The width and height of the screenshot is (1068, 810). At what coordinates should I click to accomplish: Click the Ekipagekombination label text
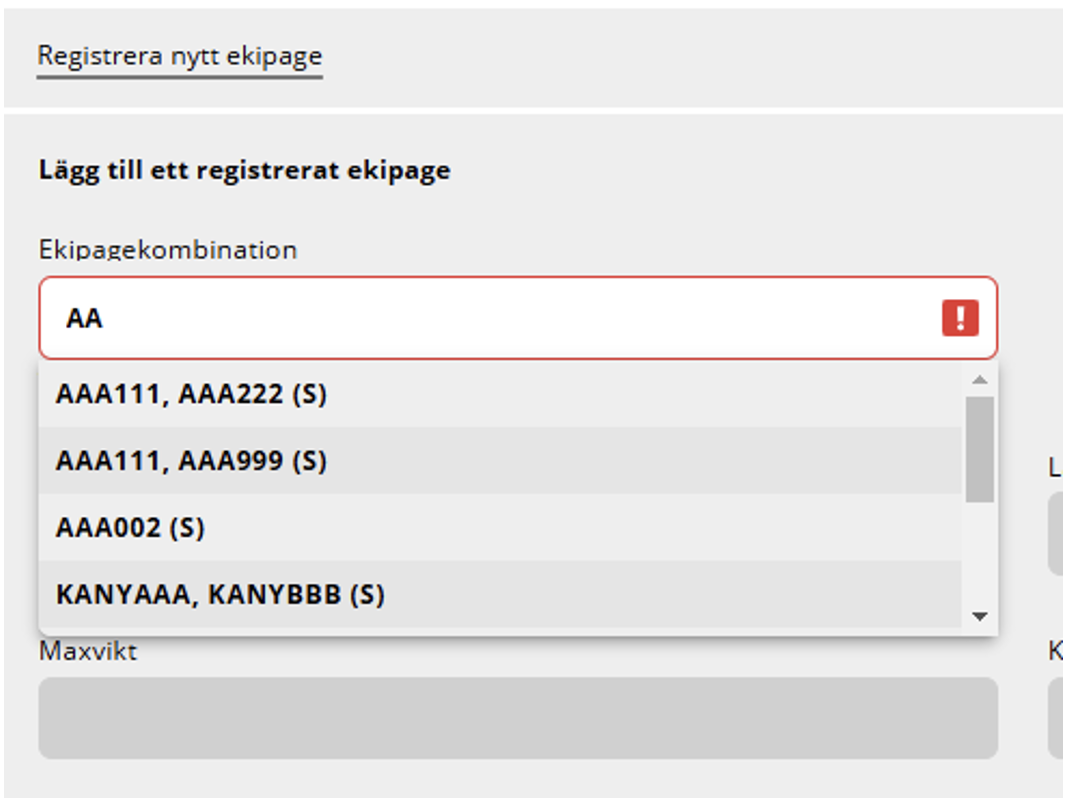pyautogui.click(x=168, y=250)
